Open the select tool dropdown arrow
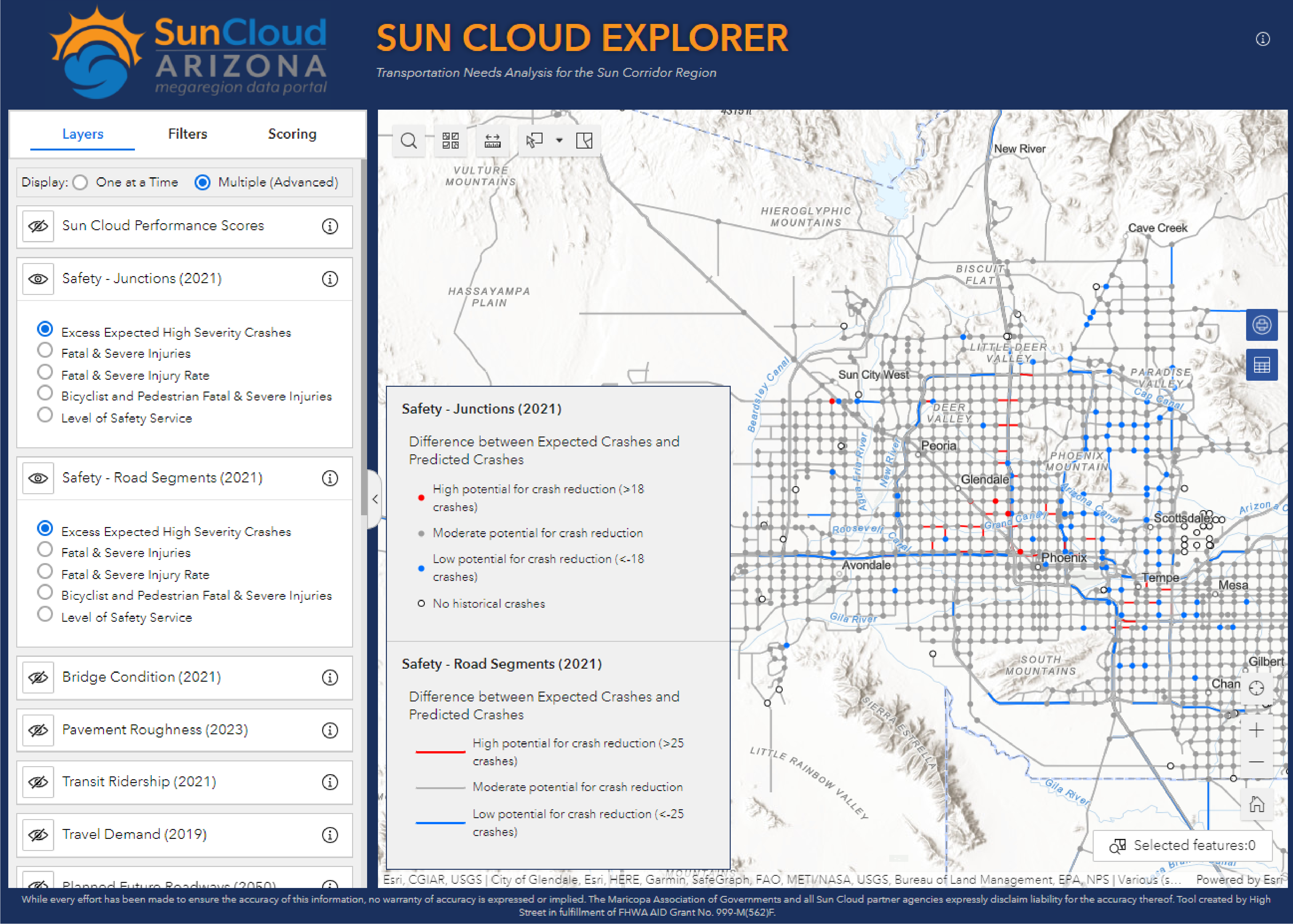 pos(559,141)
